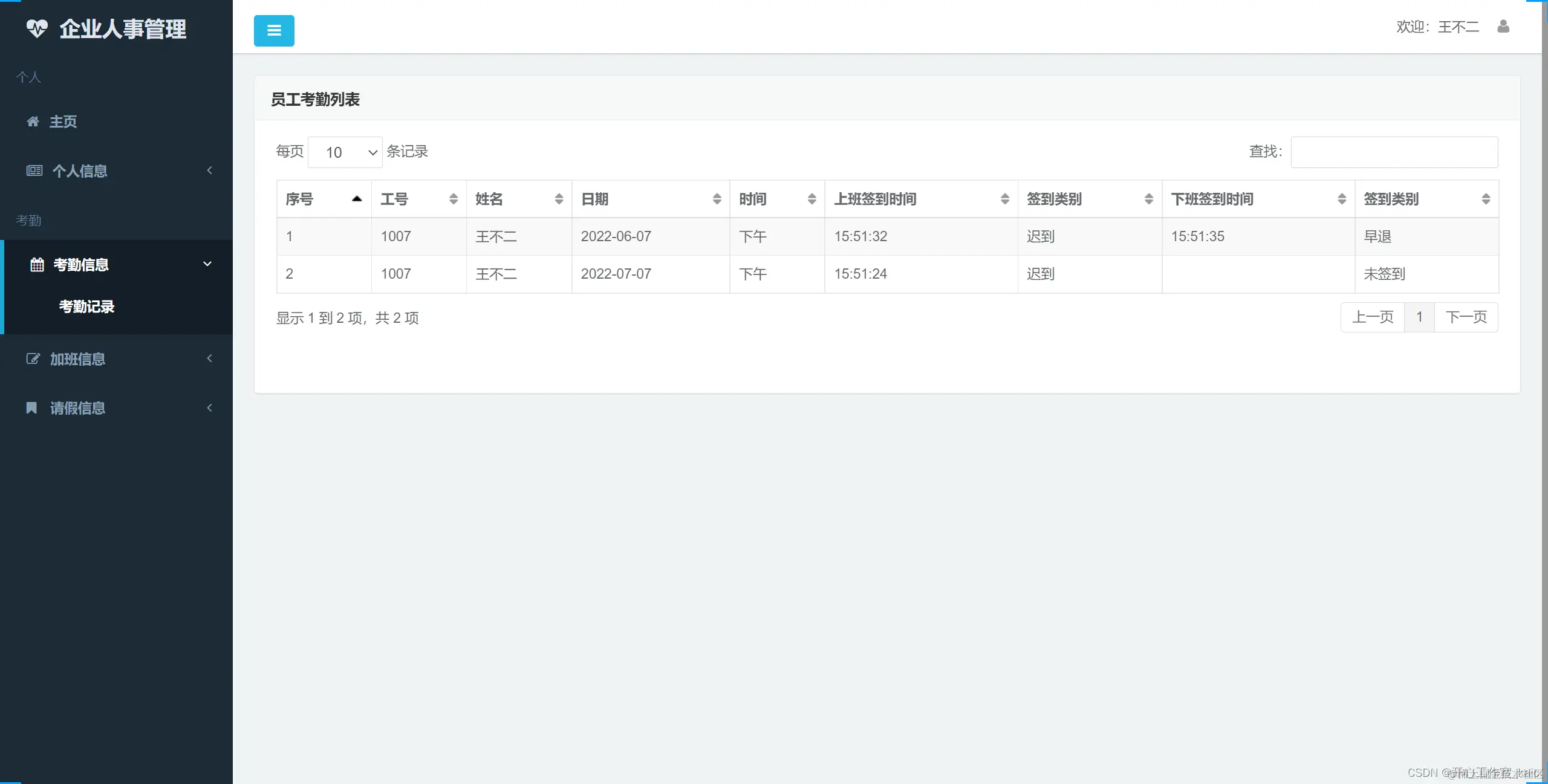Expand the 加班信息 submenu chevron
Screen dimensions: 1548x784
click(209, 358)
